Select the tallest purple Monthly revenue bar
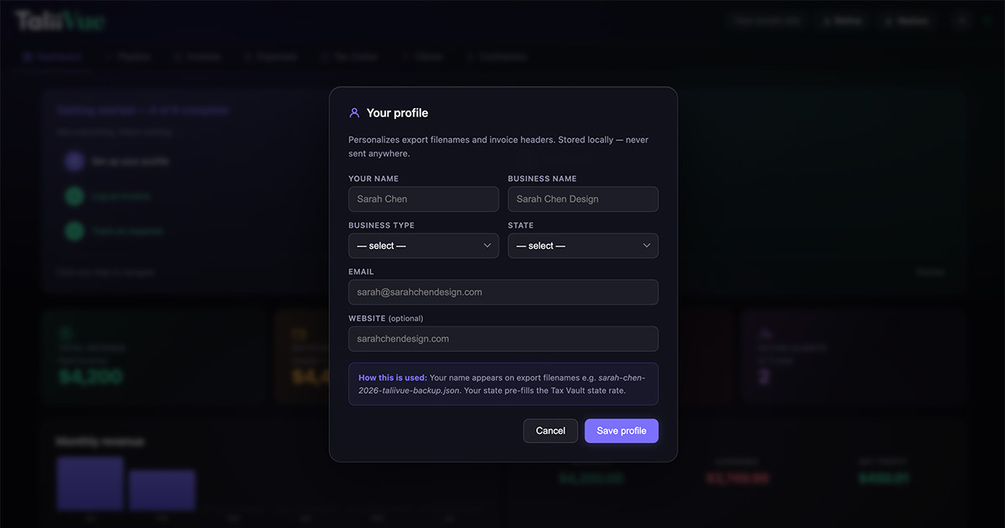Viewport: 1005px width, 528px height. coord(90,484)
